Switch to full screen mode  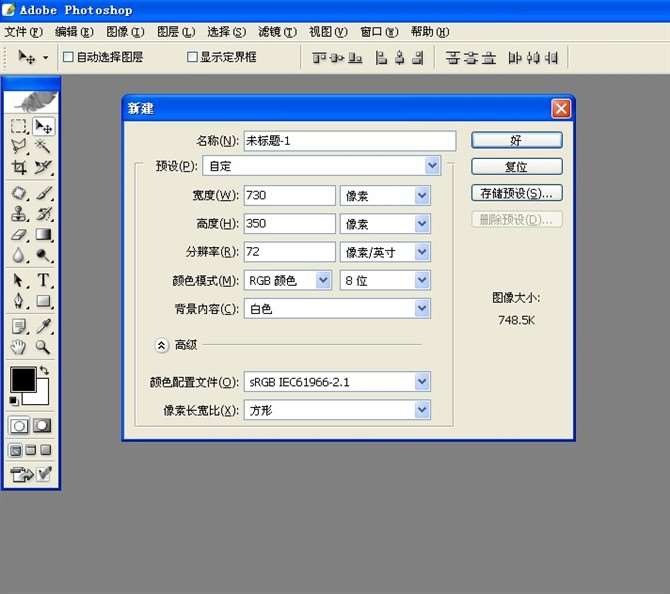45,450
